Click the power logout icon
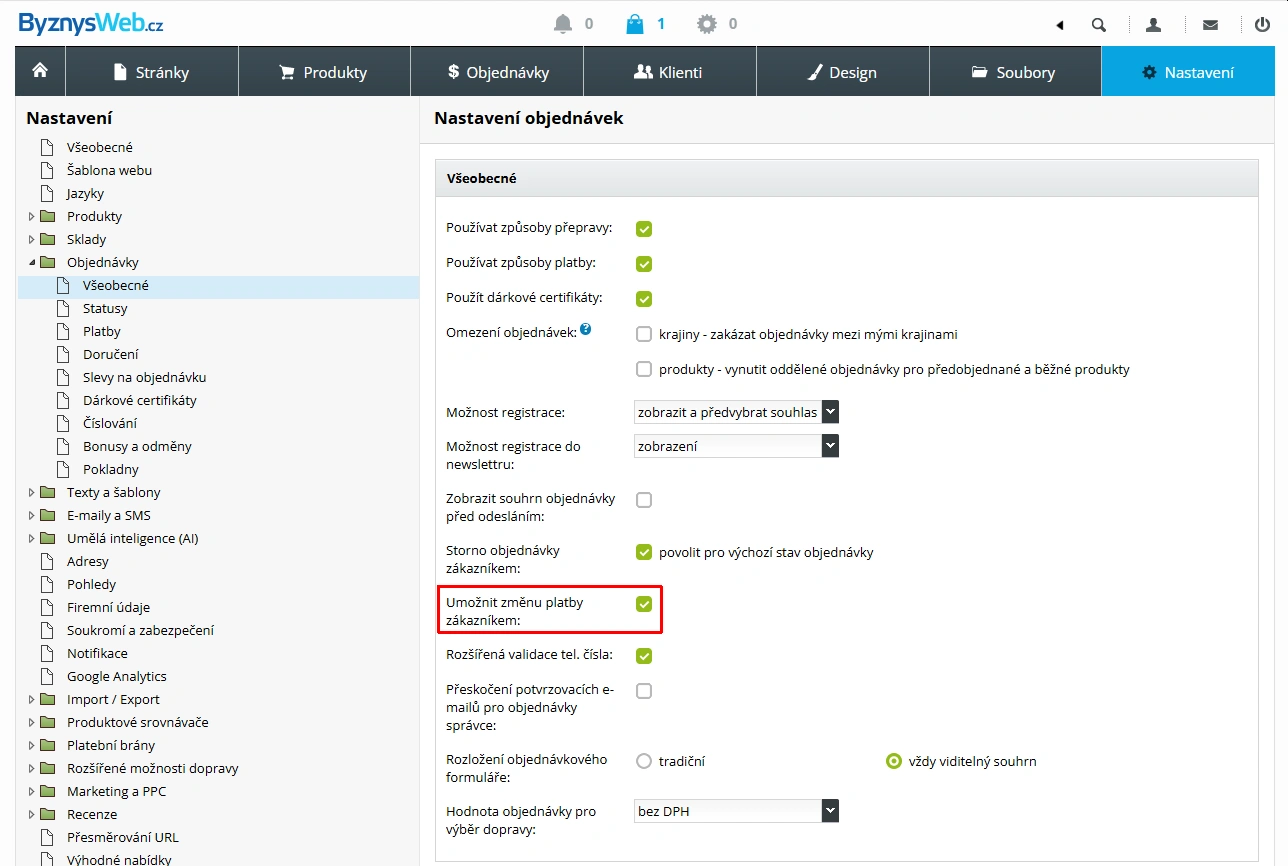 [1262, 25]
